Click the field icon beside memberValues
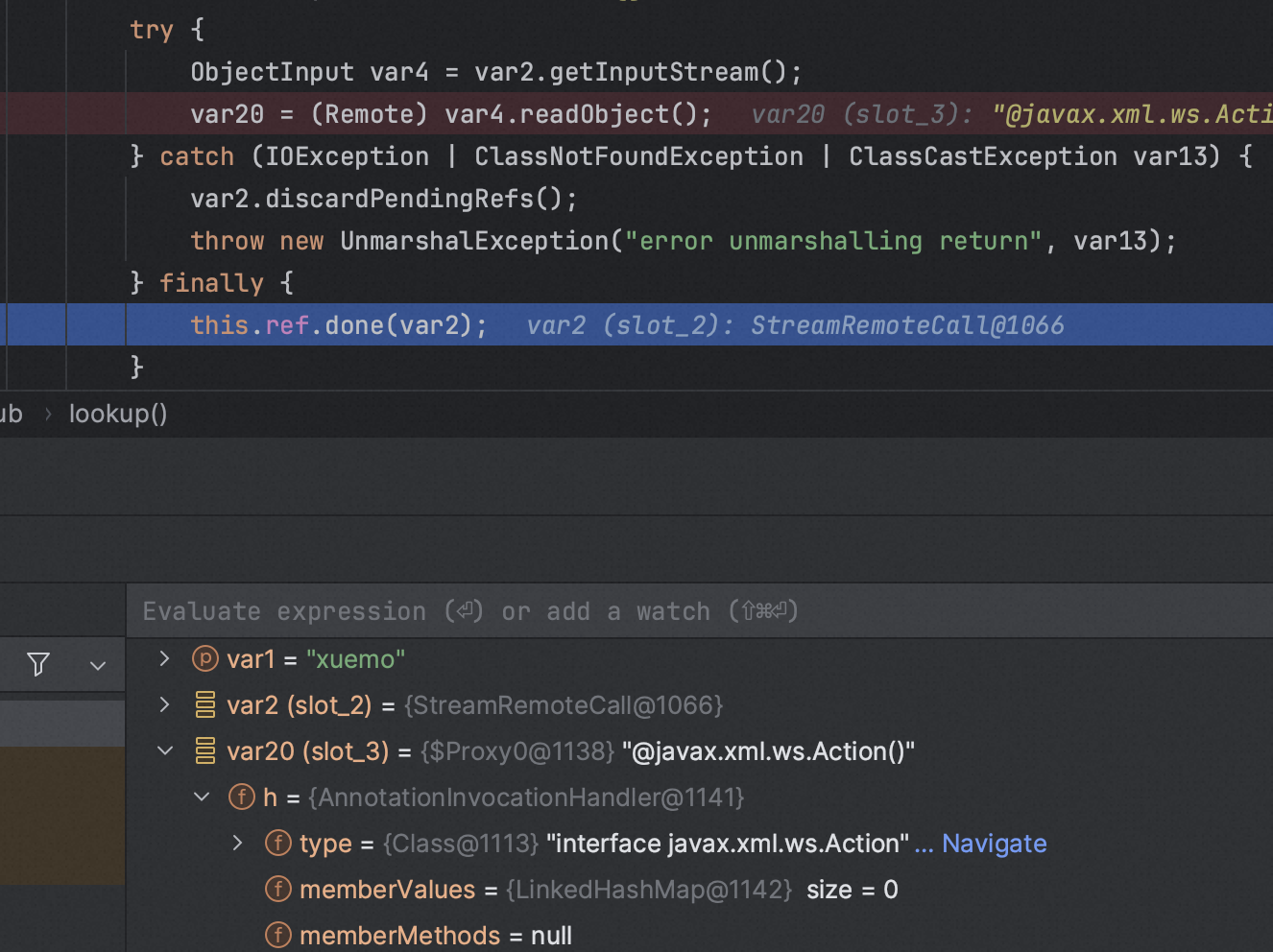The width and height of the screenshot is (1273, 952). pos(278,889)
